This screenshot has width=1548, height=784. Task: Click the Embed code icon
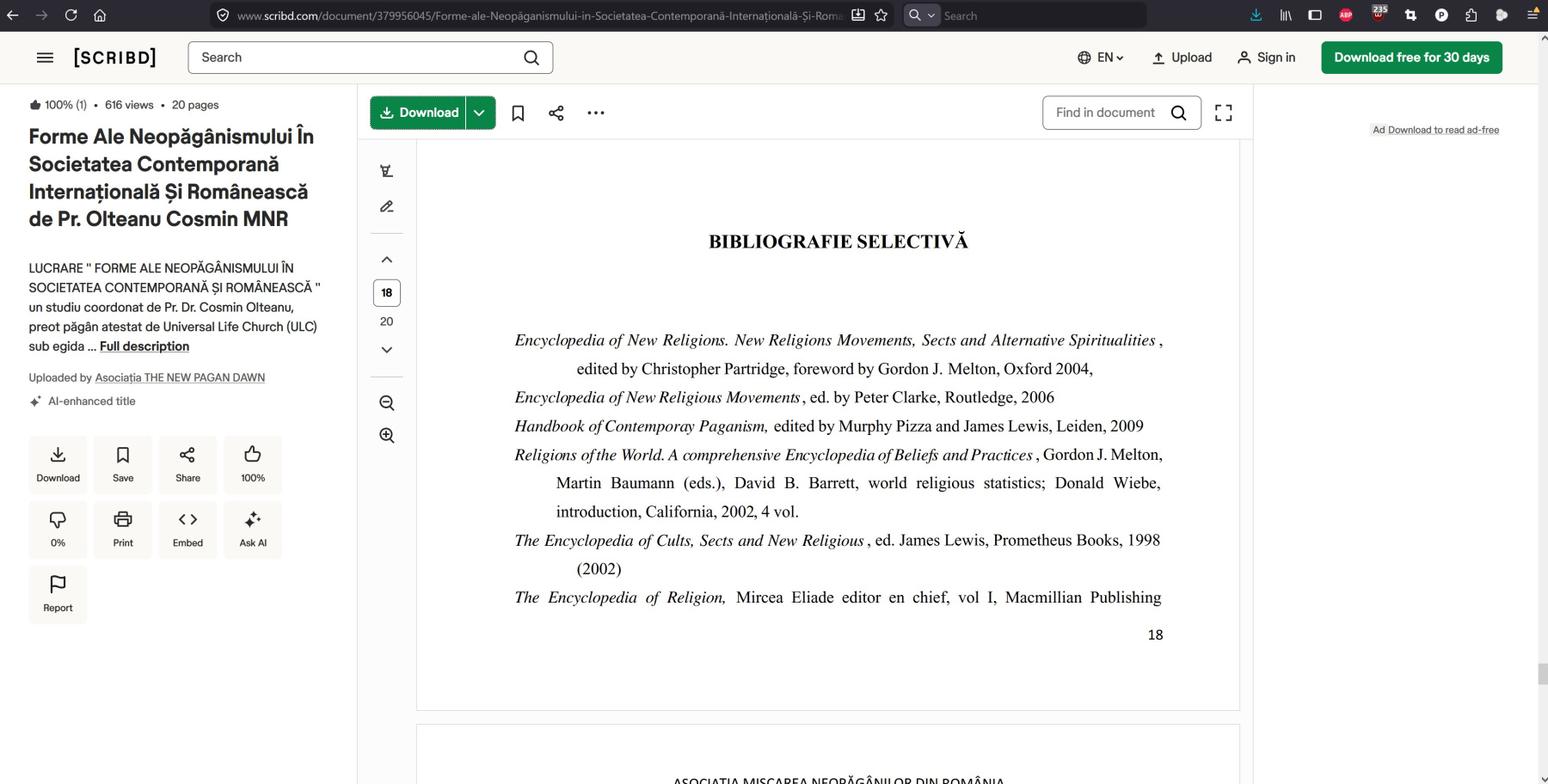point(187,530)
